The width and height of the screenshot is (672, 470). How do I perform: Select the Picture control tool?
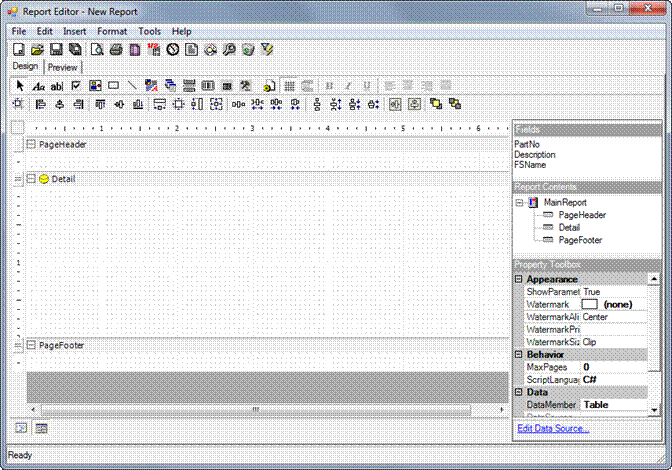click(94, 86)
